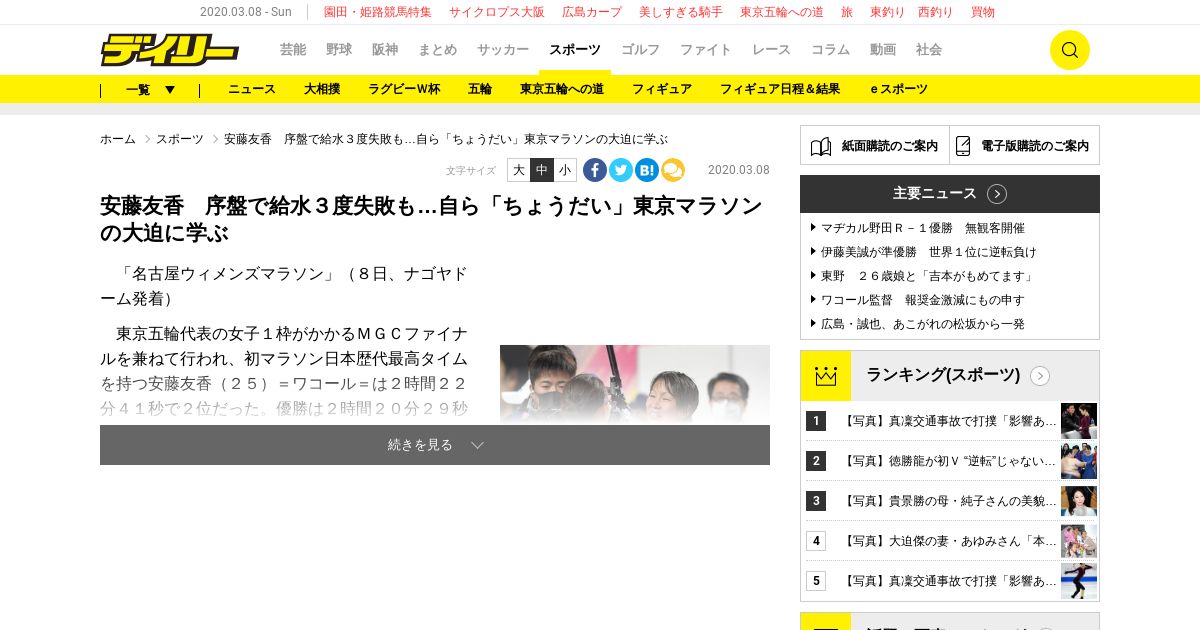Open the 買物 top link
This screenshot has height=630, width=1200.
click(x=983, y=12)
